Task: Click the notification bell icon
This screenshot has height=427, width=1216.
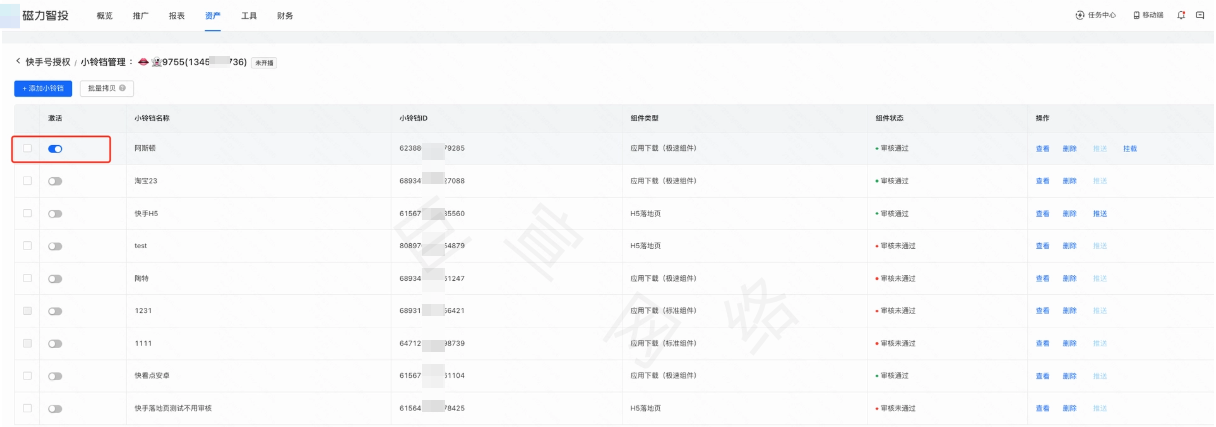Action: click(1182, 15)
